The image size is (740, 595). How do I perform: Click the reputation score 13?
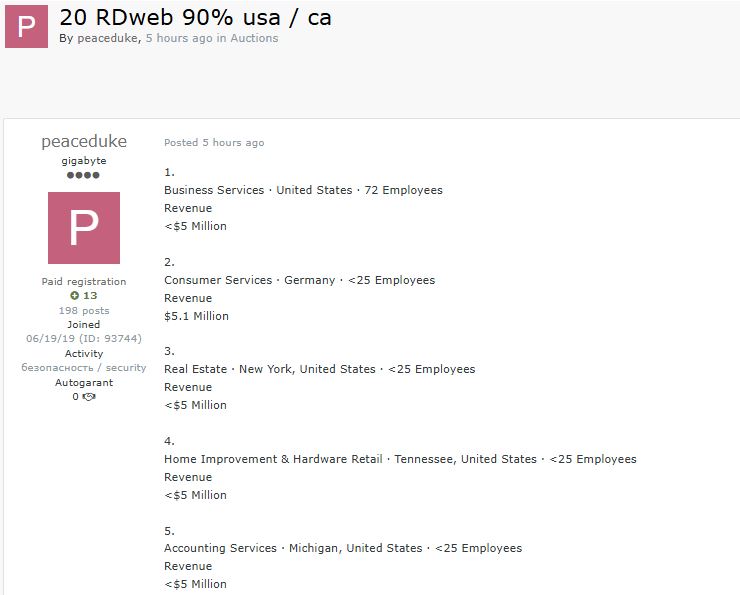pos(90,296)
